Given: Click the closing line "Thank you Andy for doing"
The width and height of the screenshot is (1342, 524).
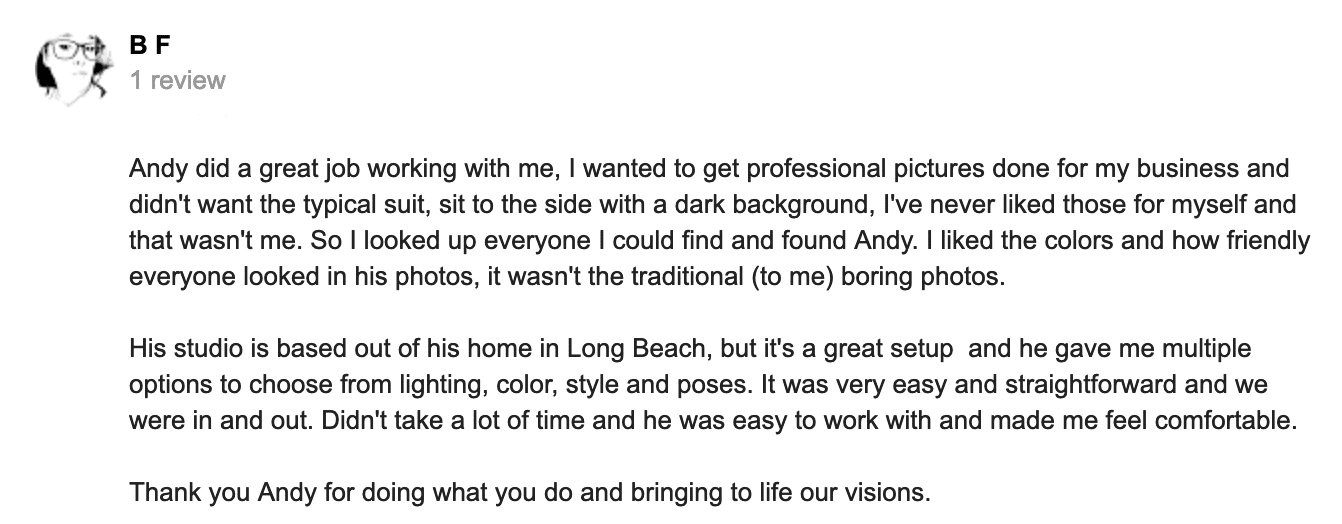Looking at the screenshot, I should 530,493.
